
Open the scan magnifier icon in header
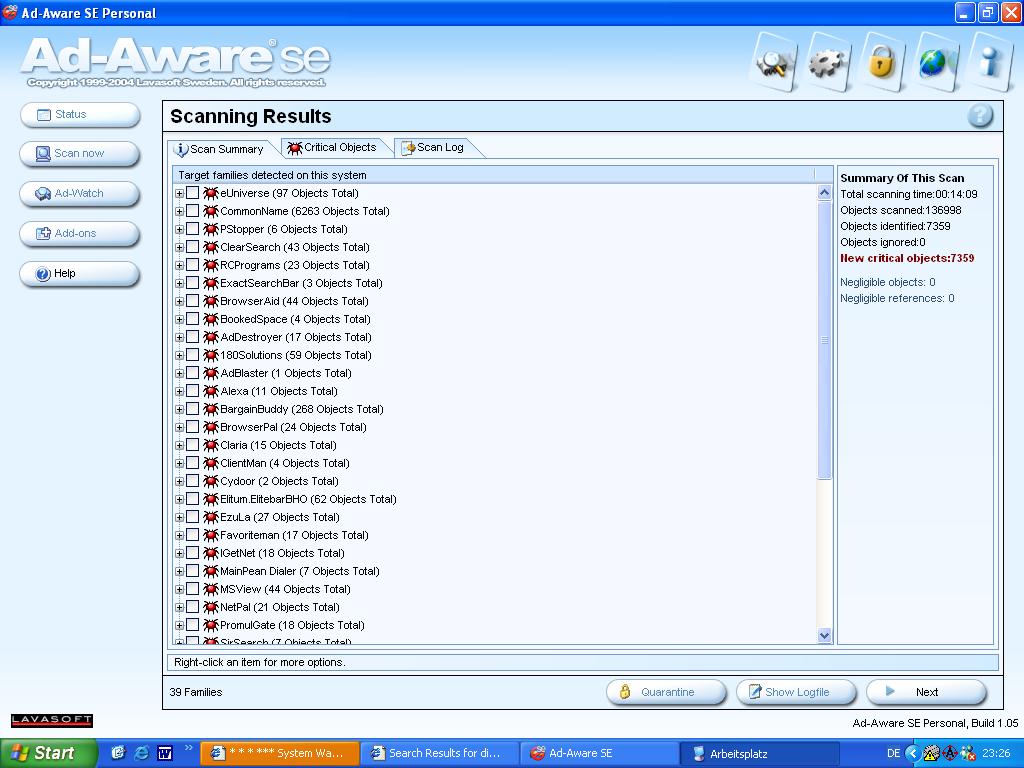[775, 63]
